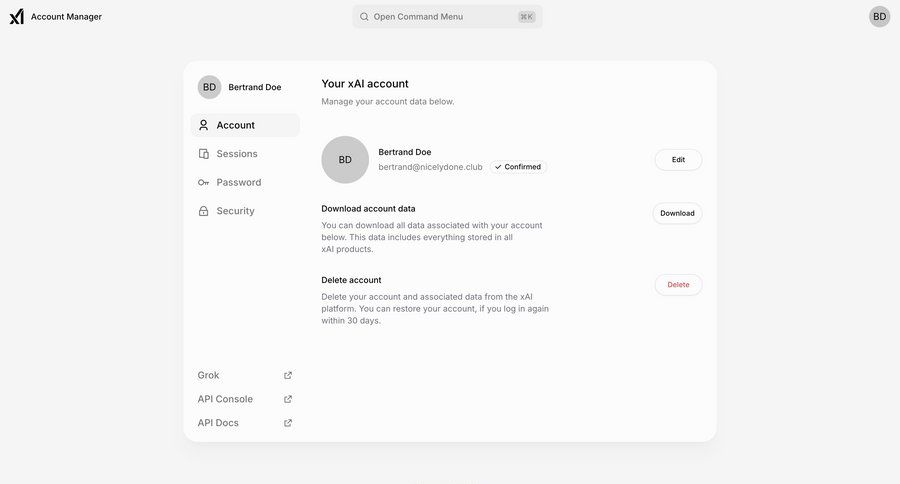Screen dimensions: 900x484
Task: Select the Account person icon in sidebar
Action: 203,125
